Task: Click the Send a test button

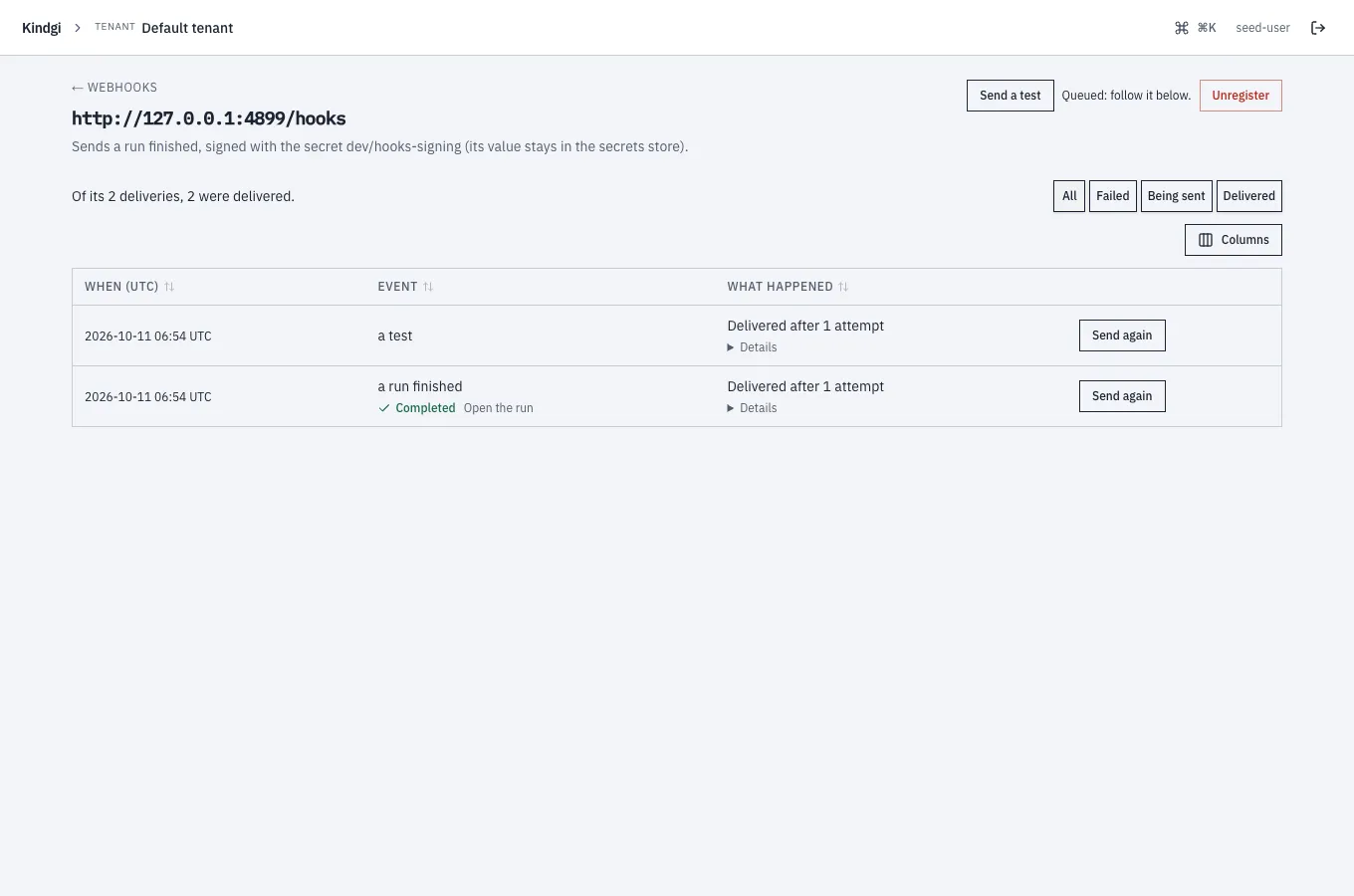Action: tap(1011, 96)
